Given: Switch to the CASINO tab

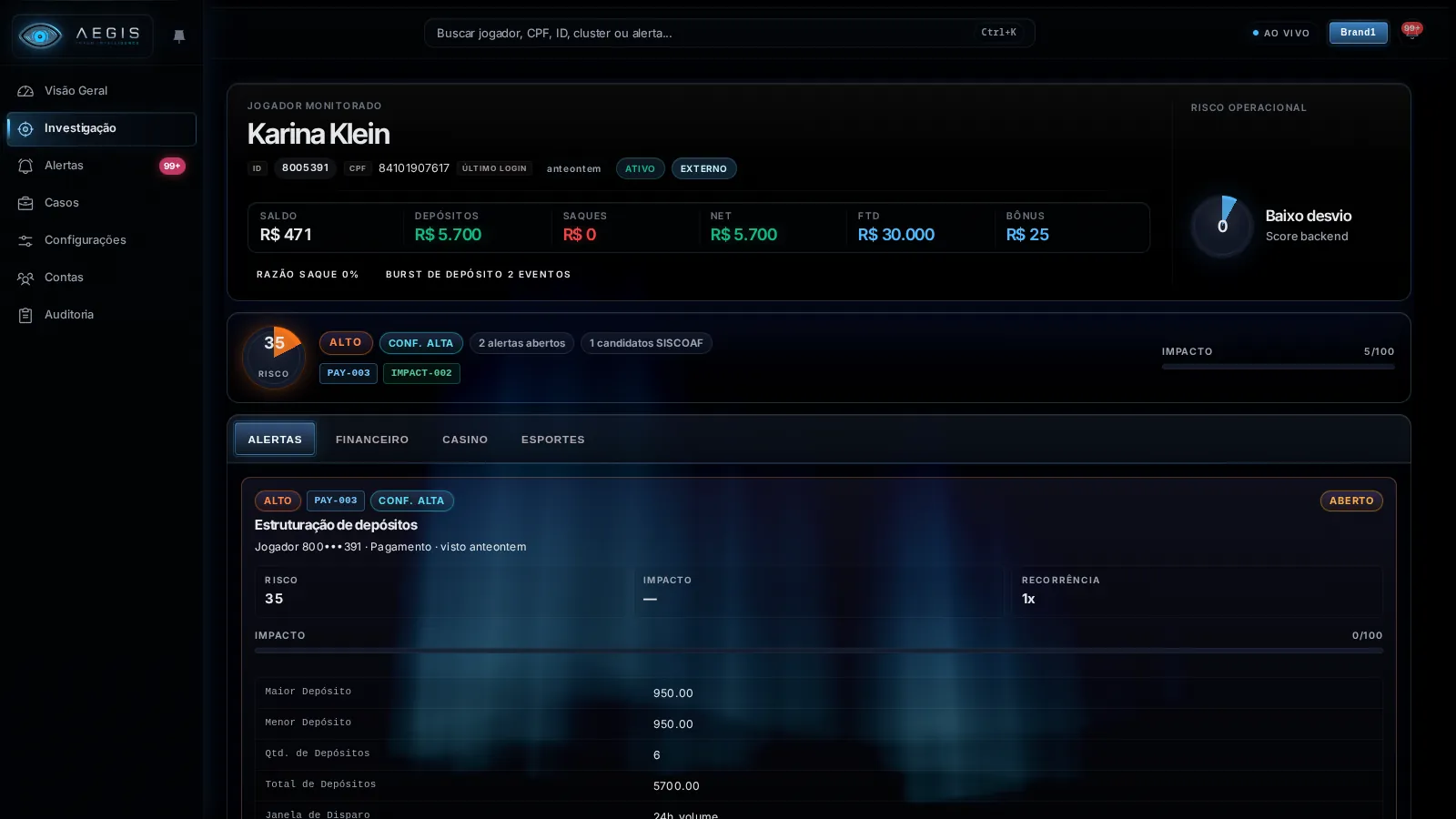Looking at the screenshot, I should pos(465,440).
